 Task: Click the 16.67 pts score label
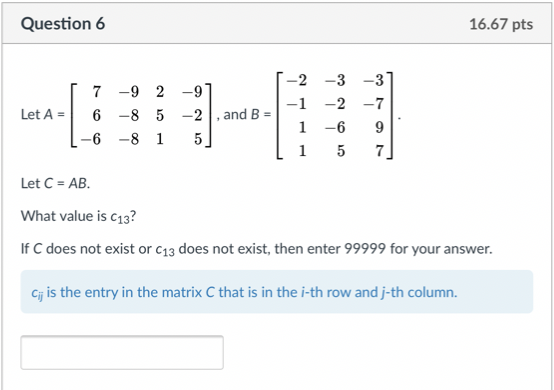501,24
